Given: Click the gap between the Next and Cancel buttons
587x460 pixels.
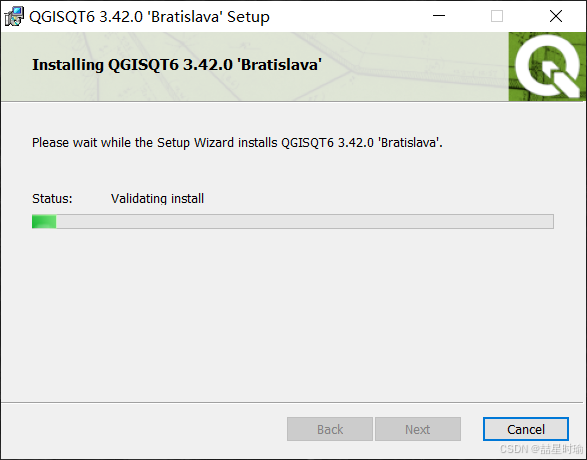Looking at the screenshot, I should point(472,429).
